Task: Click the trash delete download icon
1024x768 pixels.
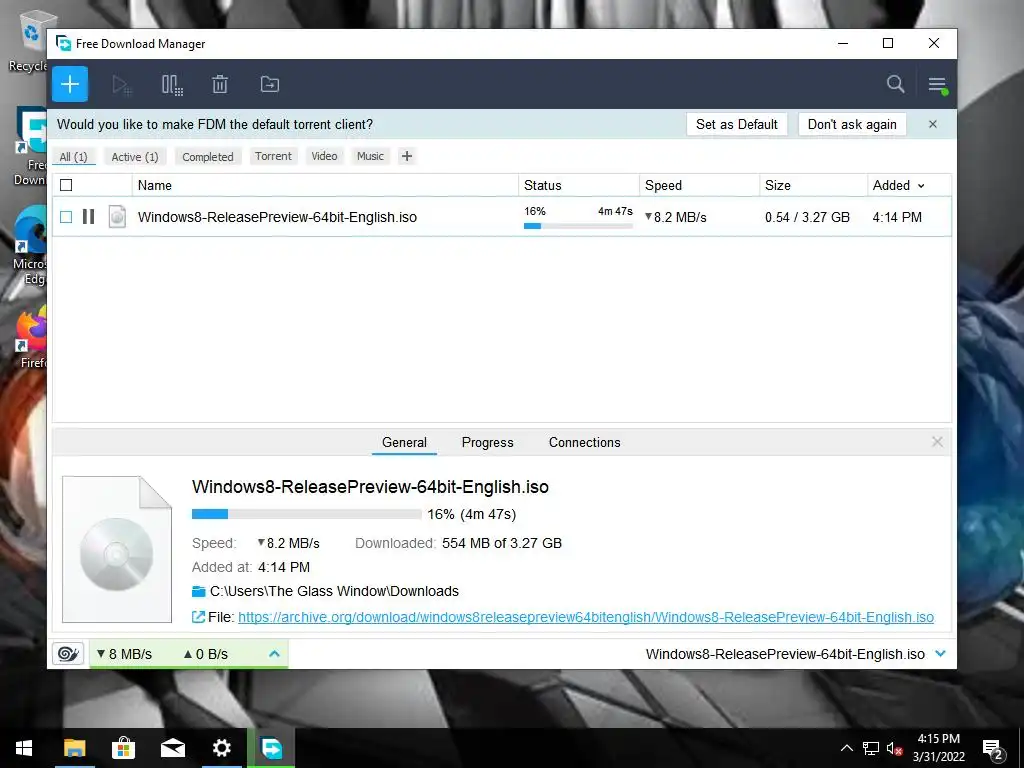Action: [220, 84]
